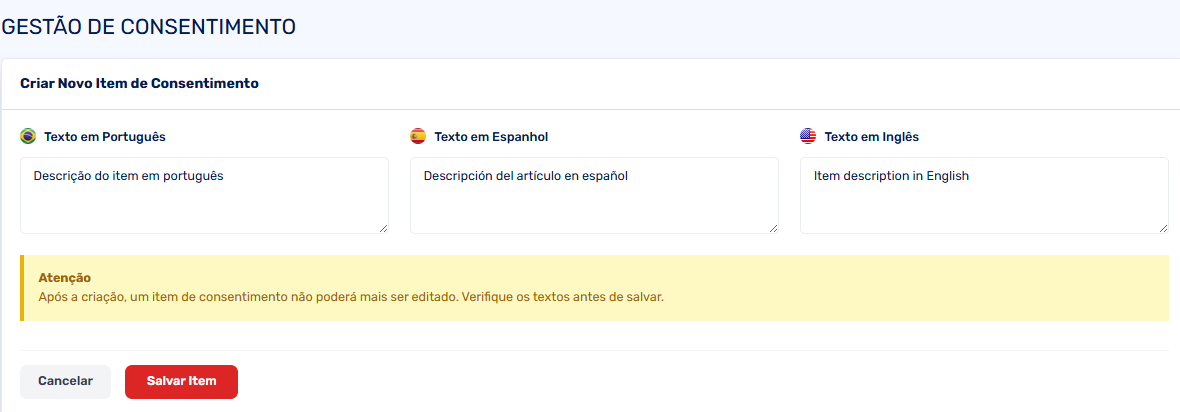Click the "Atenção" warning heading
1180x412 pixels.
(65, 277)
